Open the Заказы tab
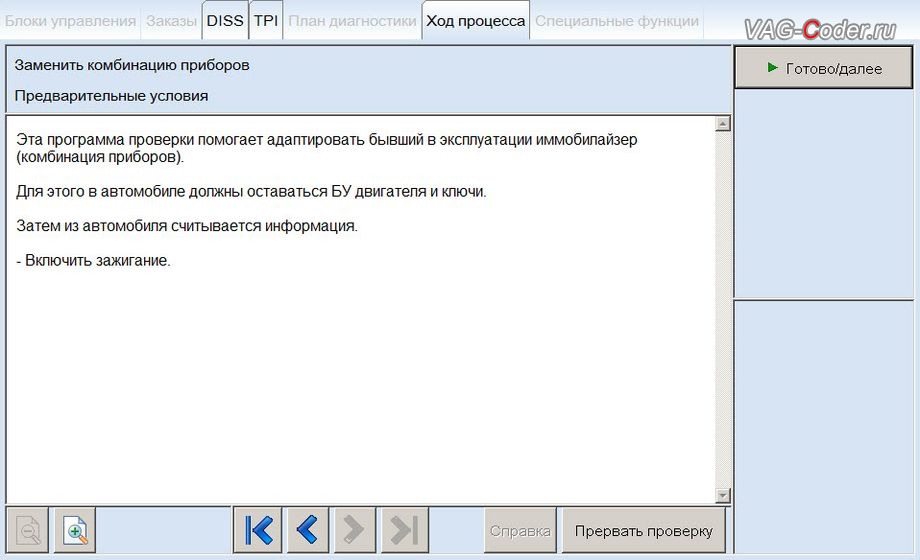This screenshot has width=920, height=560. click(x=171, y=21)
